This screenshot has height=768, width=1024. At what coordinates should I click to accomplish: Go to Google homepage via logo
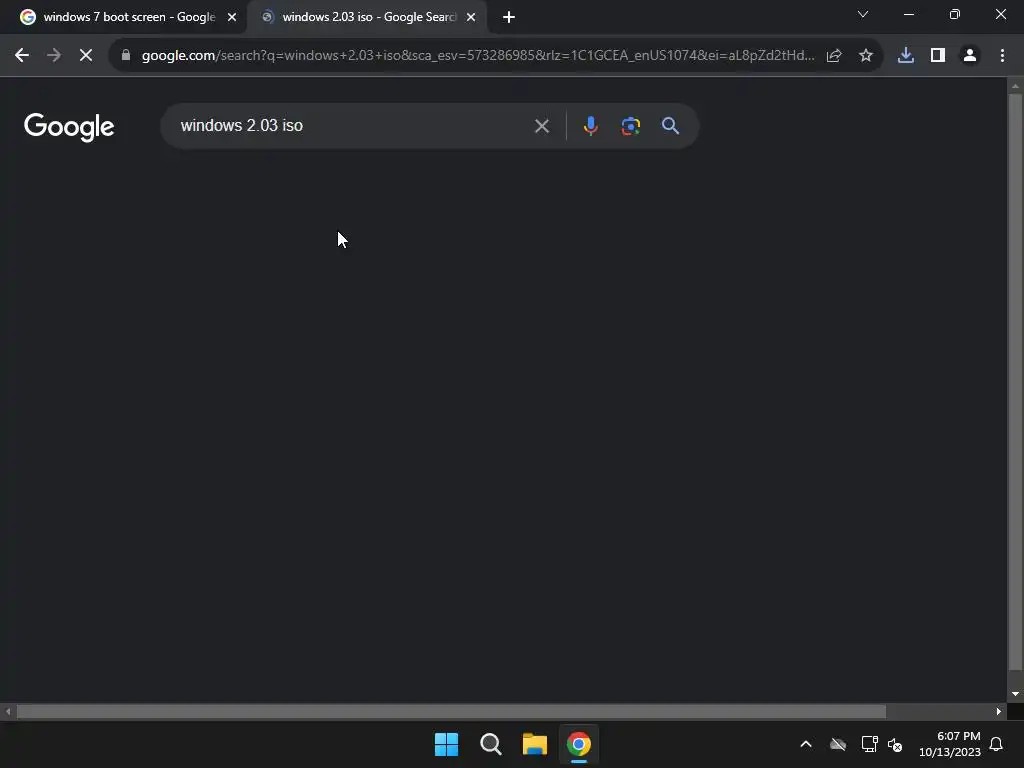[x=69, y=127]
